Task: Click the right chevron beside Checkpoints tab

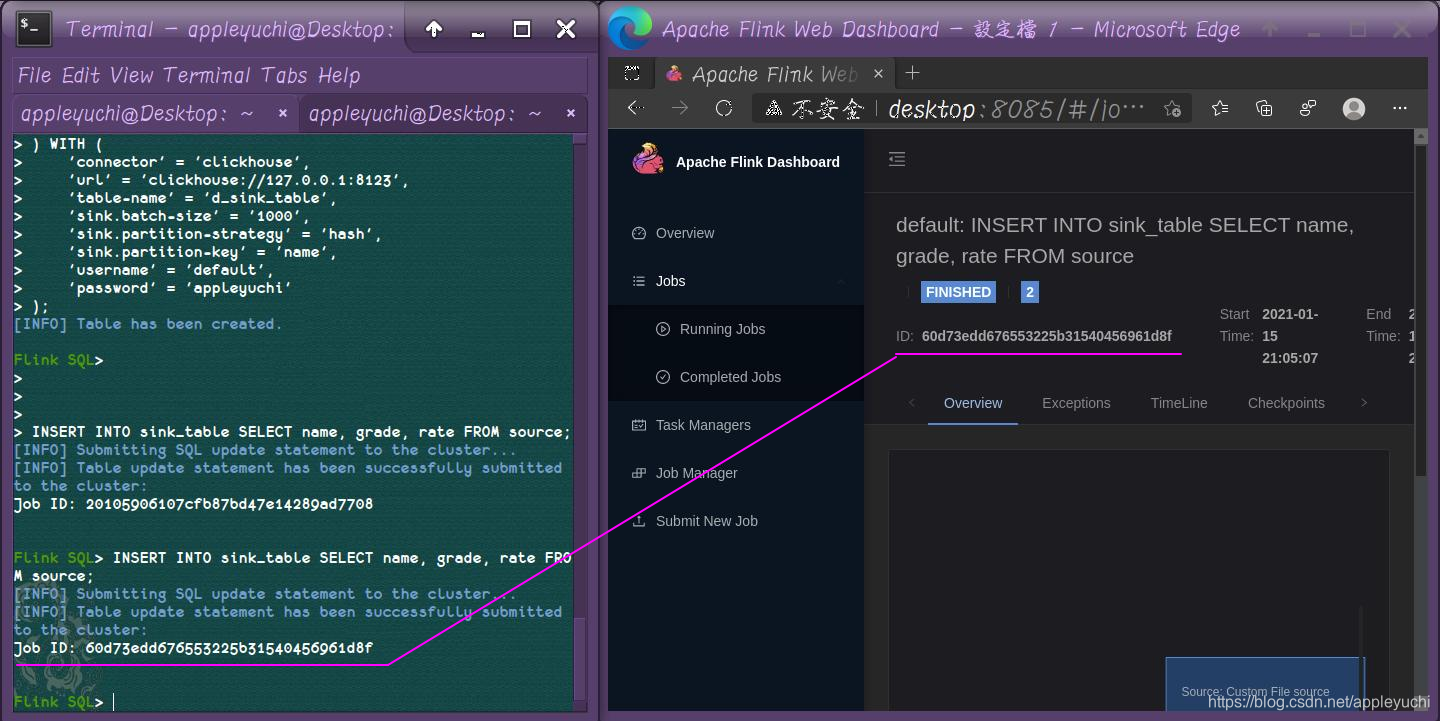Action: click(x=1364, y=403)
